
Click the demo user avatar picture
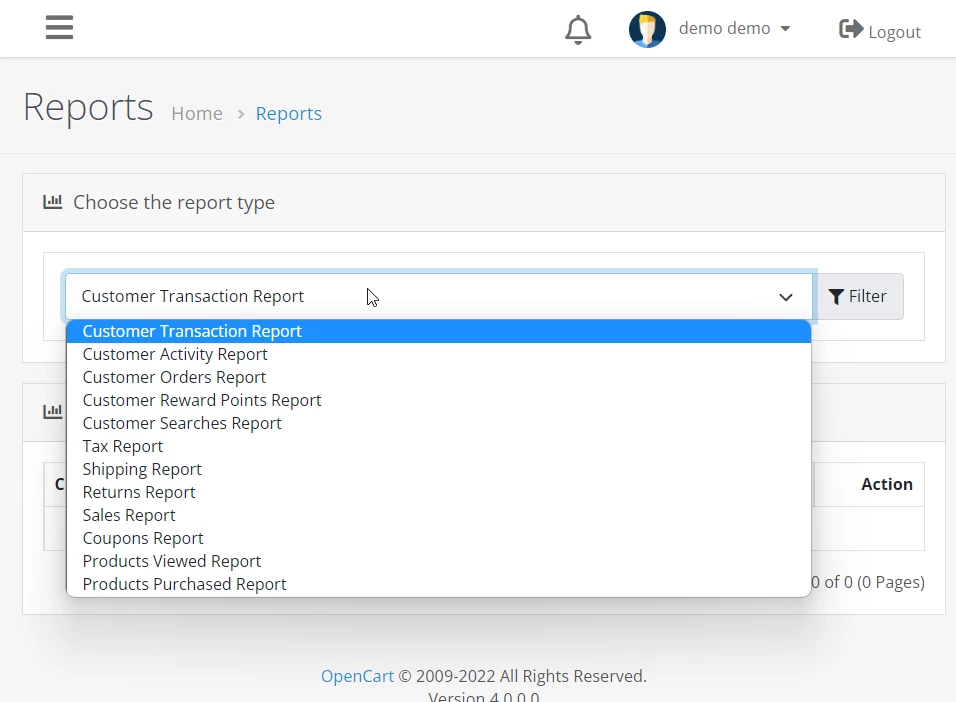(x=647, y=30)
